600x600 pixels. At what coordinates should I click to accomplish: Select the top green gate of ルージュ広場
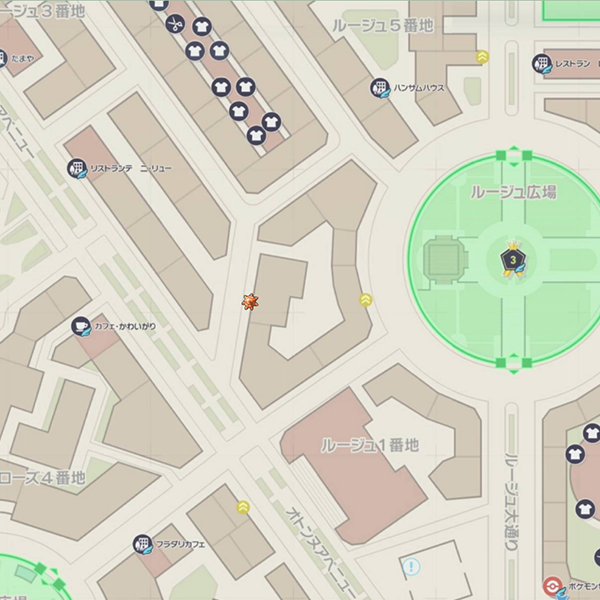pyautogui.click(x=514, y=155)
